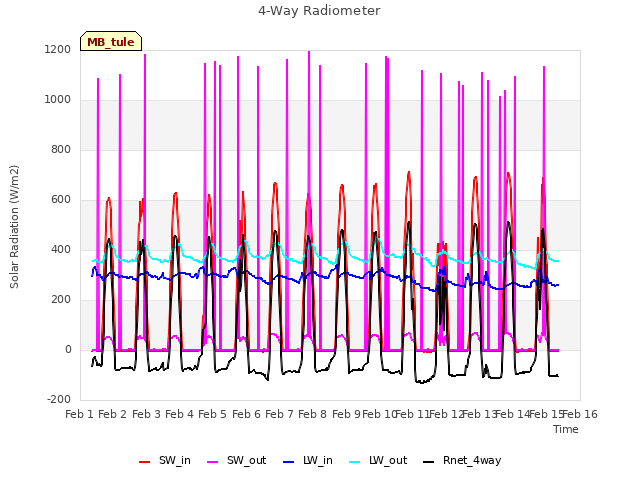The height and width of the screenshot is (480, 640).
Task: Click the Feb 4 x-axis tick label
Action: point(179,414)
